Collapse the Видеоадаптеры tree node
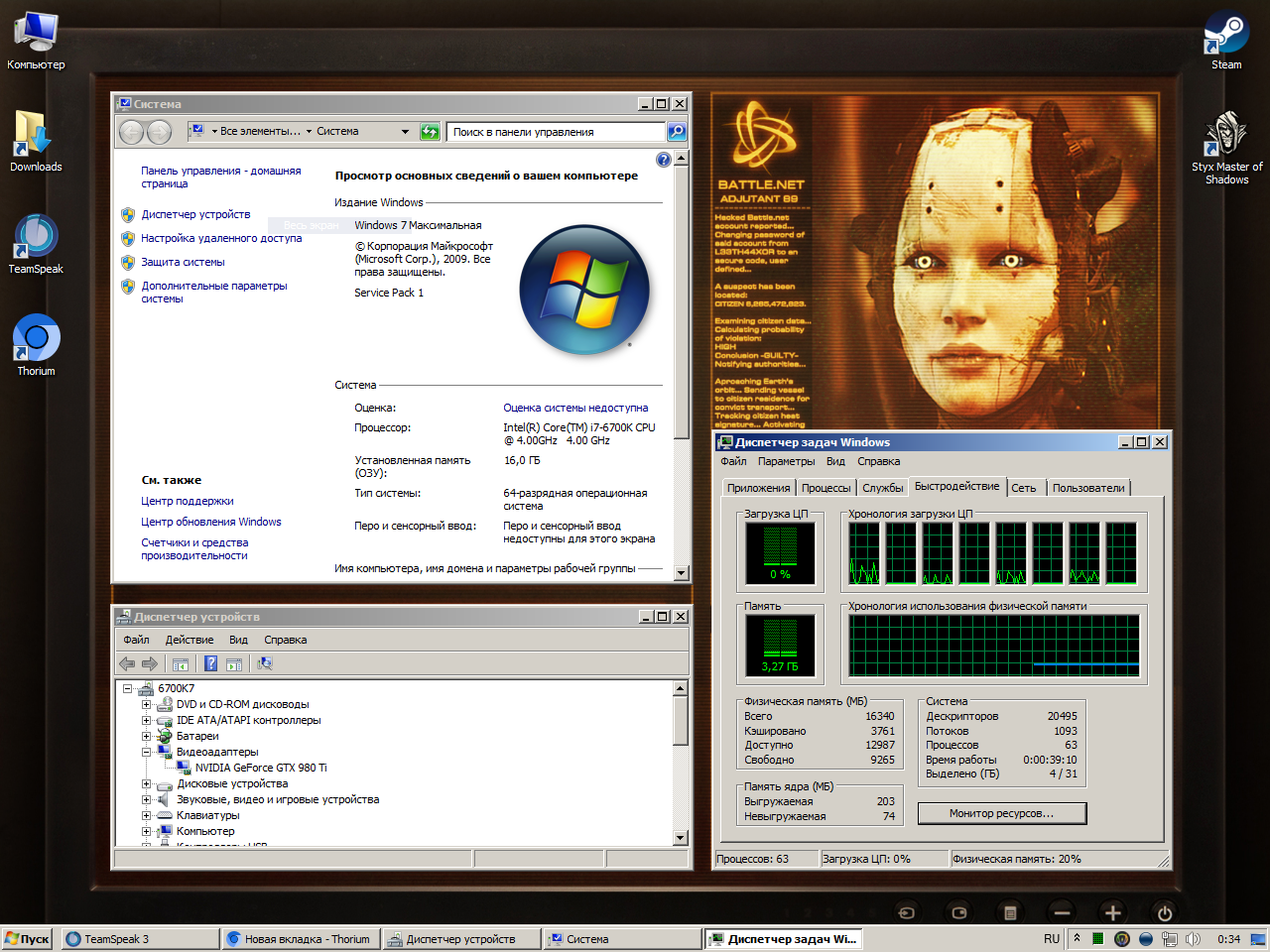The image size is (1270, 952). tap(146, 752)
